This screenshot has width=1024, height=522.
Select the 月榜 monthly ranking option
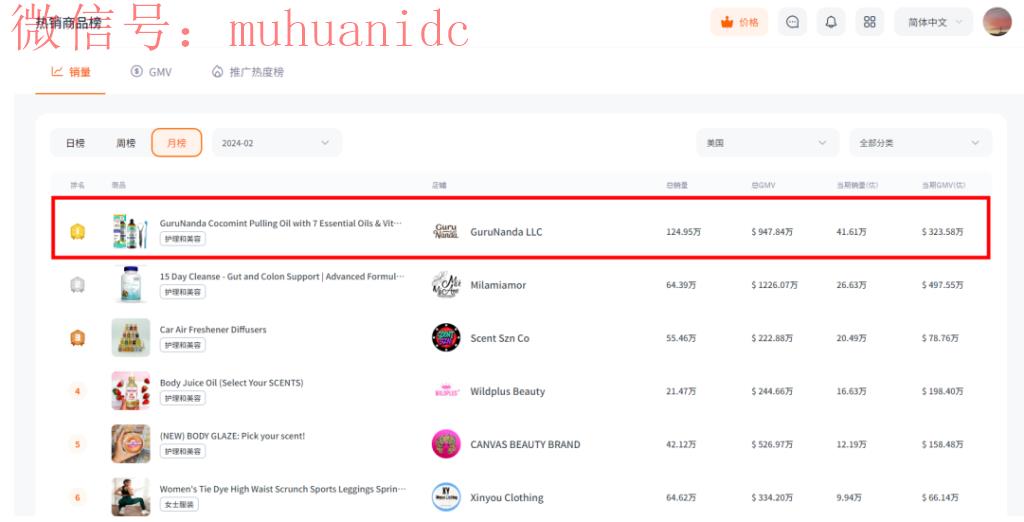pos(176,143)
